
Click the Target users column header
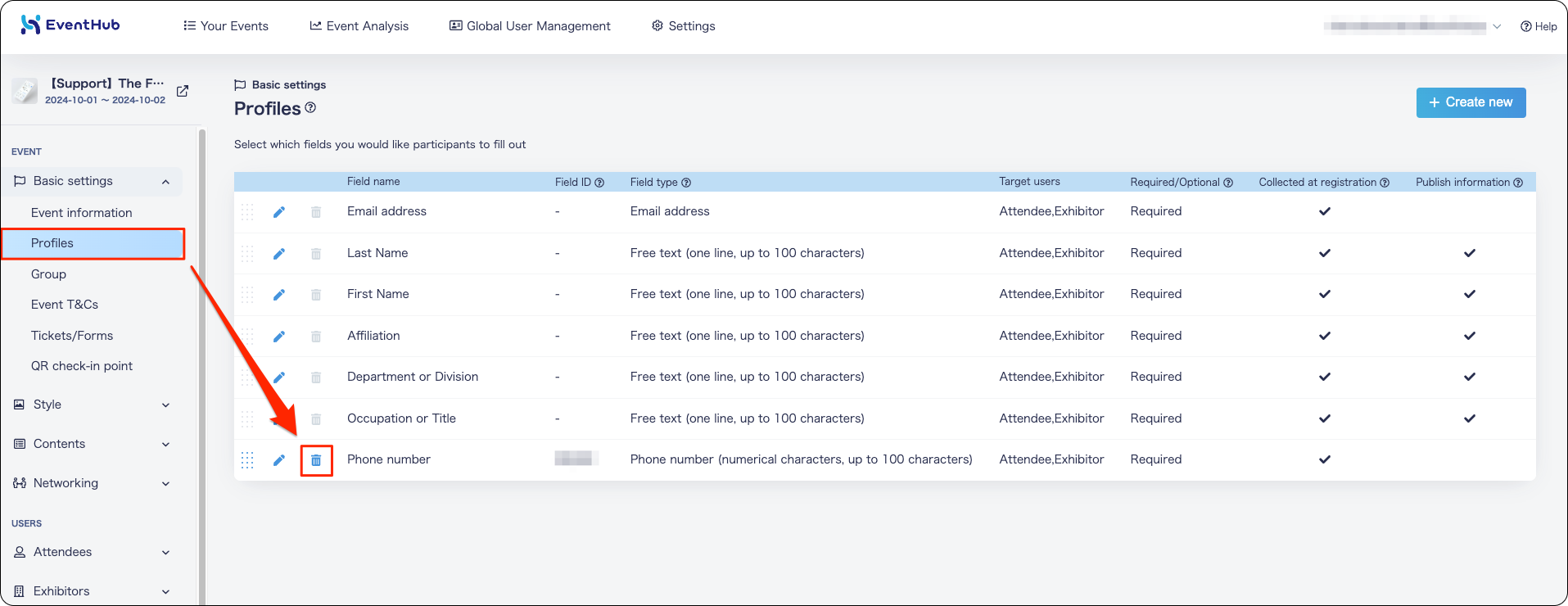pyautogui.click(x=1029, y=182)
